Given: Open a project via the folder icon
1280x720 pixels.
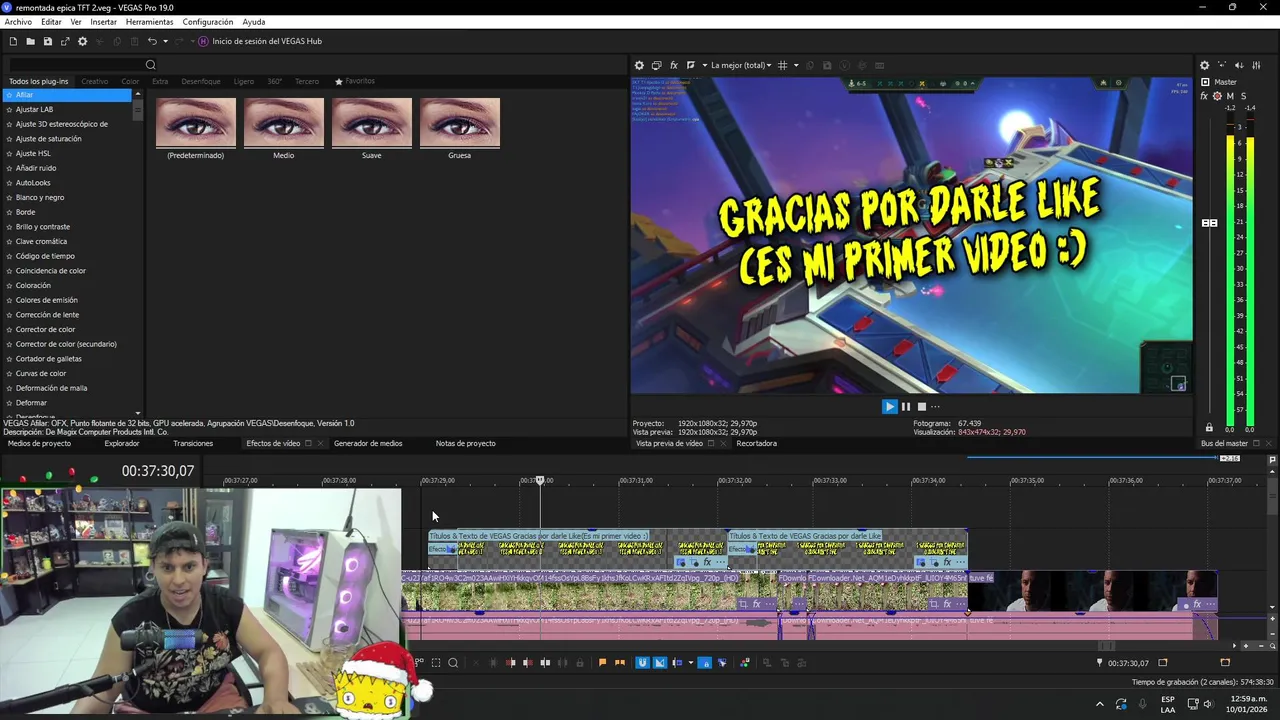Looking at the screenshot, I should coord(30,41).
